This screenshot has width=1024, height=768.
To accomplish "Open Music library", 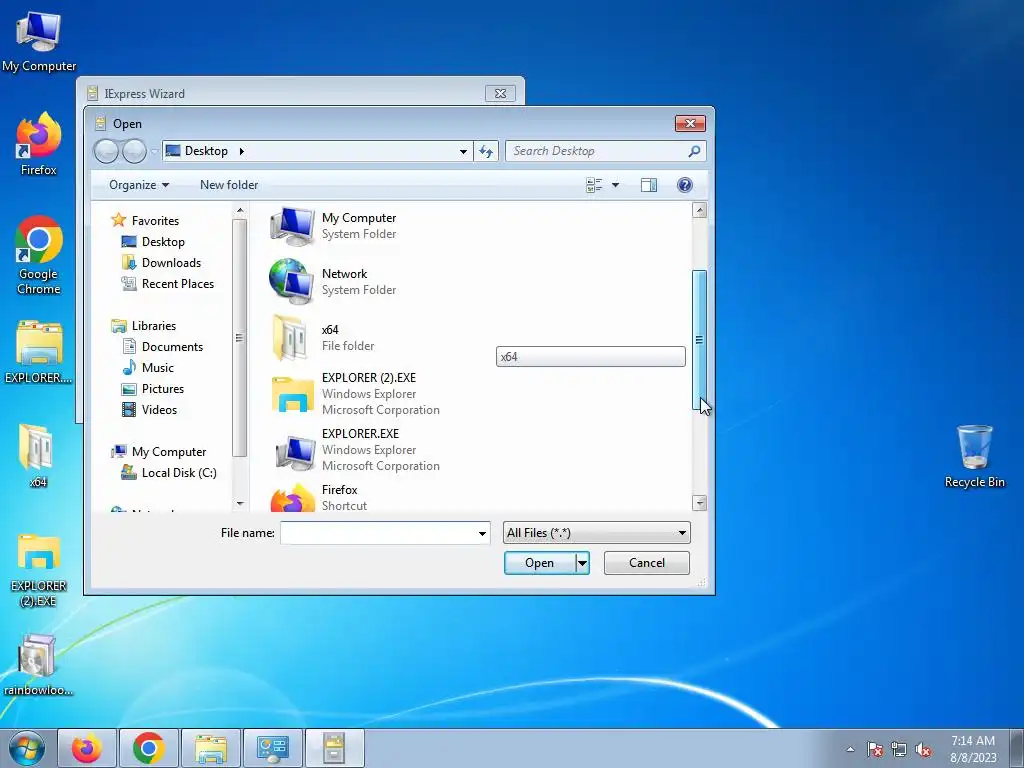I will click(x=157, y=368).
